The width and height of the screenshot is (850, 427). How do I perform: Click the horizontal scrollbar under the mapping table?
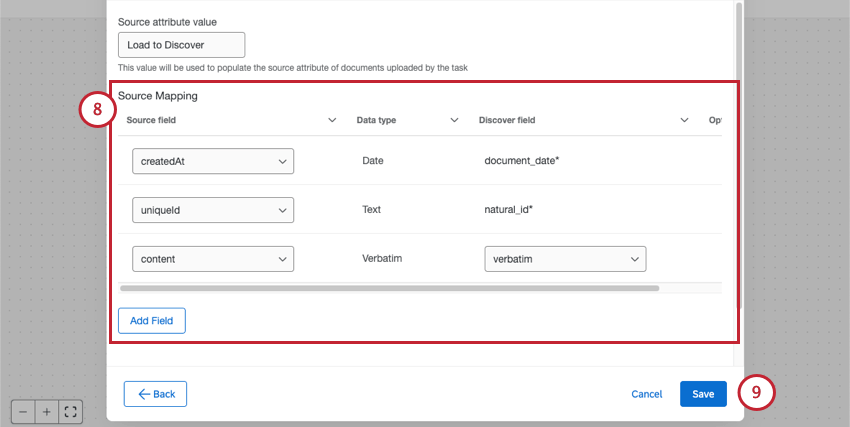coord(389,288)
